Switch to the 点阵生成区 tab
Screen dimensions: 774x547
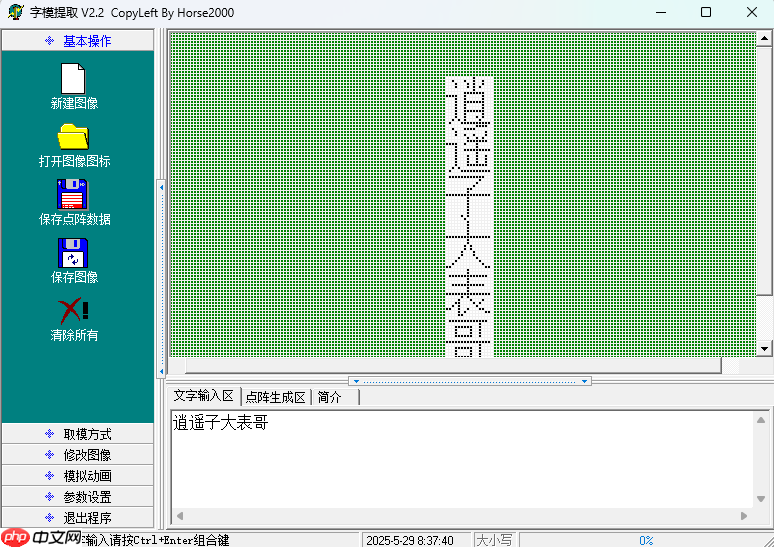(275, 397)
